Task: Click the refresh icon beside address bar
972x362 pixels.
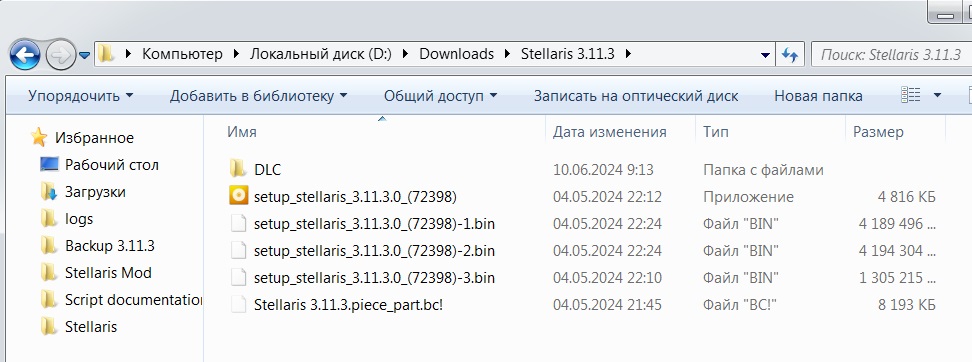Action: click(x=789, y=55)
